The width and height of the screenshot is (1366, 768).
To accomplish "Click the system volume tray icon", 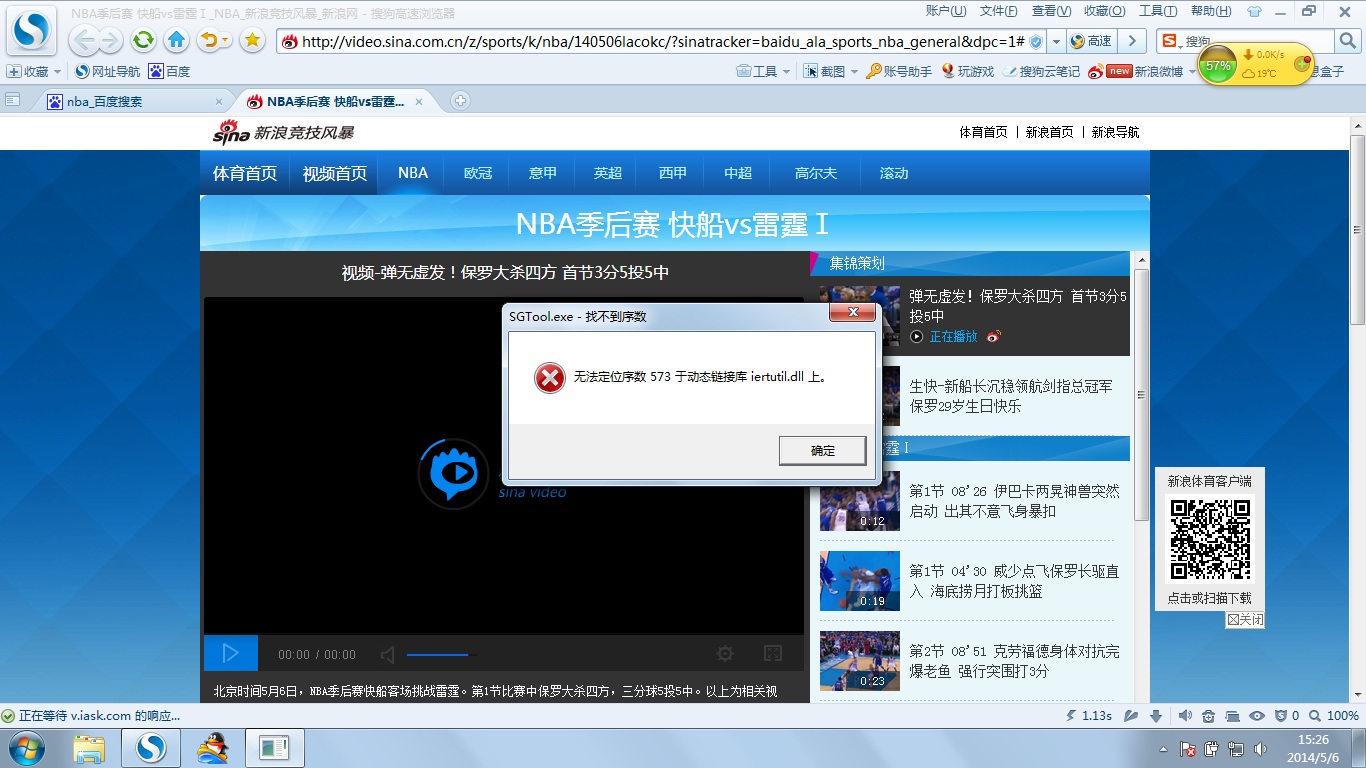I will [1262, 748].
